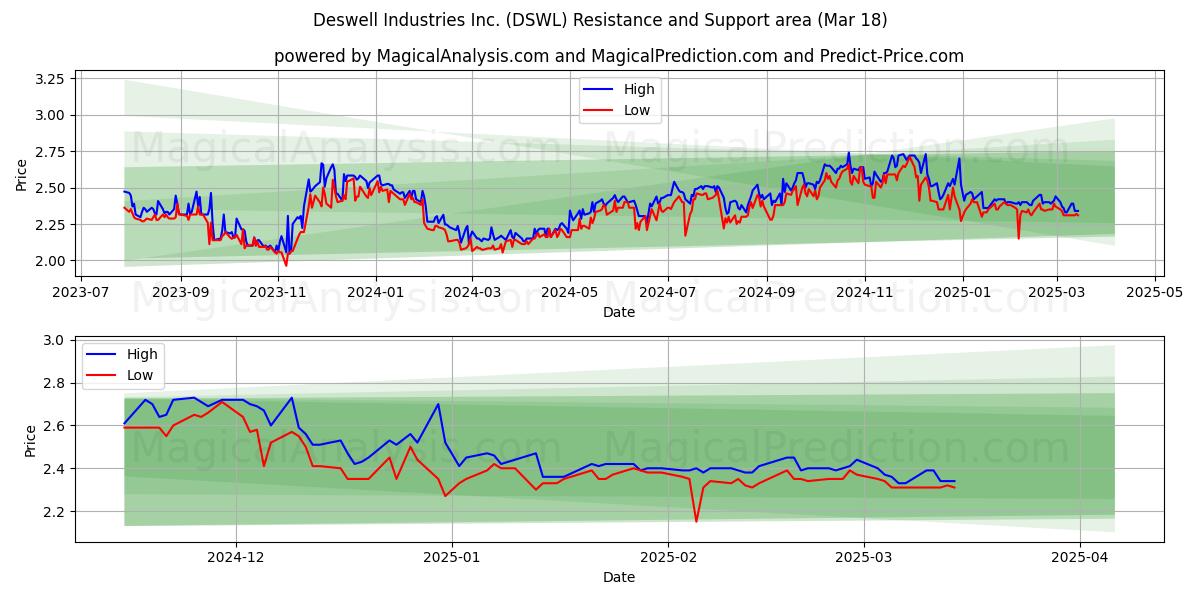This screenshot has width=1200, height=600.
Task: Click the 2.75 y-axis tick in top chart
Action: click(x=50, y=152)
